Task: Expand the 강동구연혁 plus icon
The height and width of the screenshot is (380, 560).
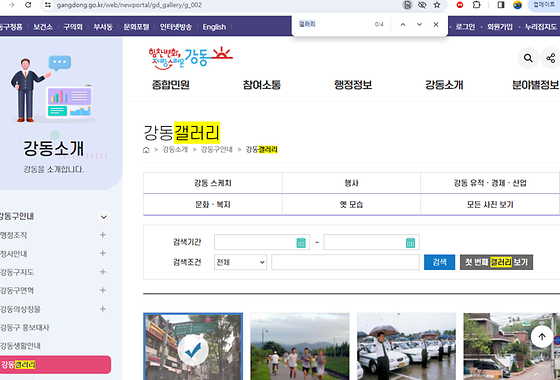Action: (x=103, y=290)
